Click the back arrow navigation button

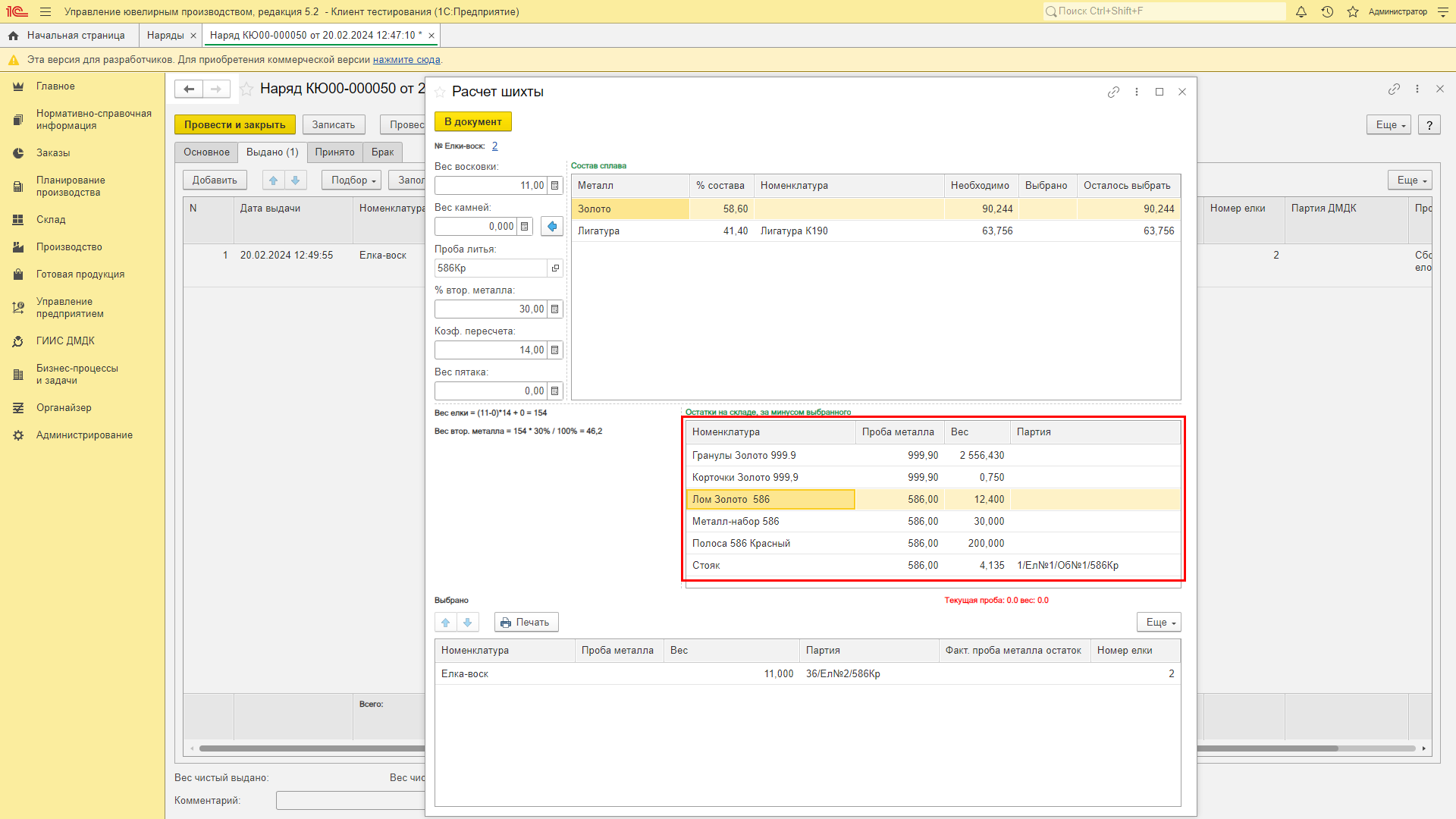pos(189,89)
